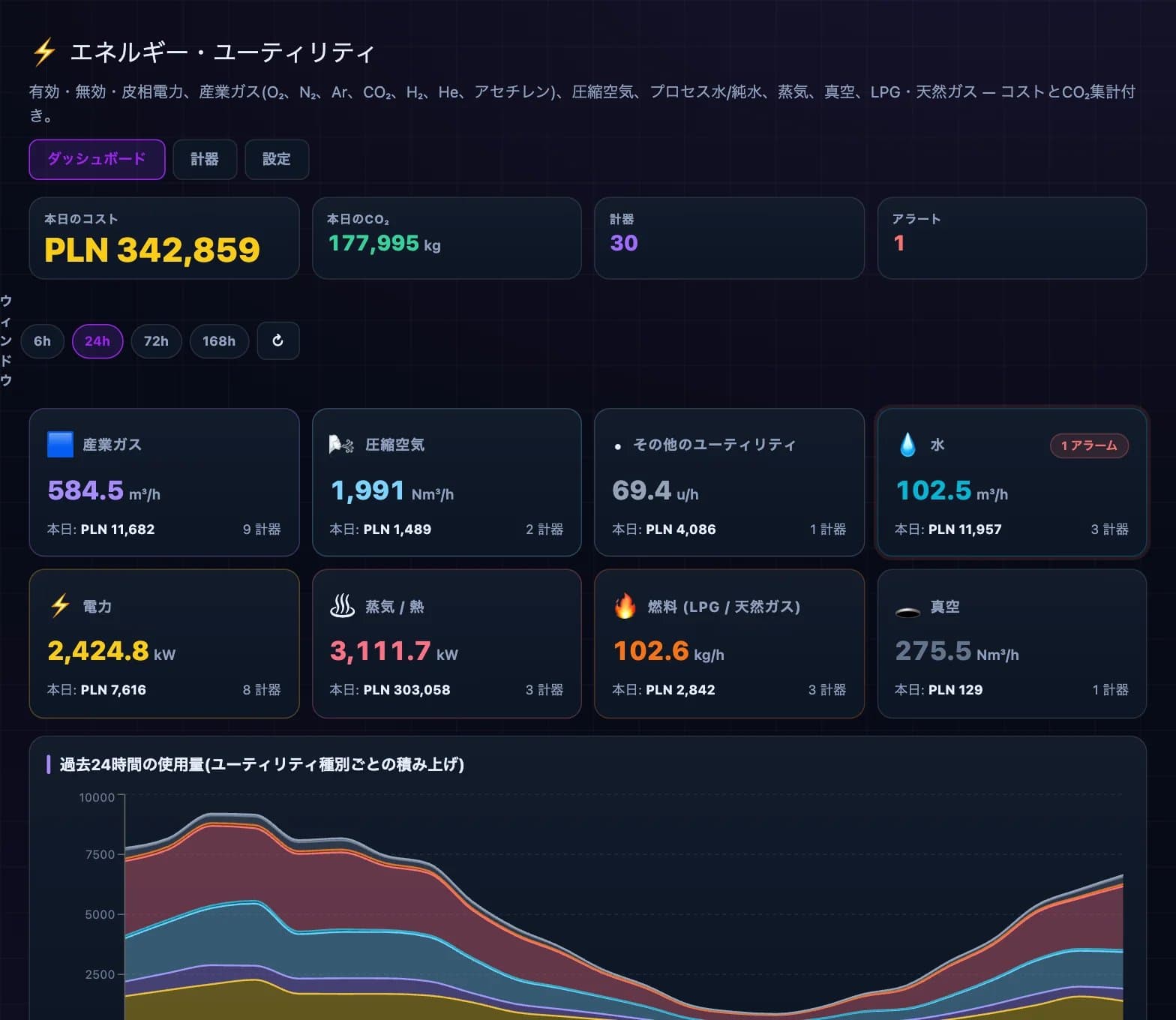This screenshot has height=1020, width=1176.
Task: Click the 本日のCO₂ 177,995 kg value
Action: tap(385, 243)
